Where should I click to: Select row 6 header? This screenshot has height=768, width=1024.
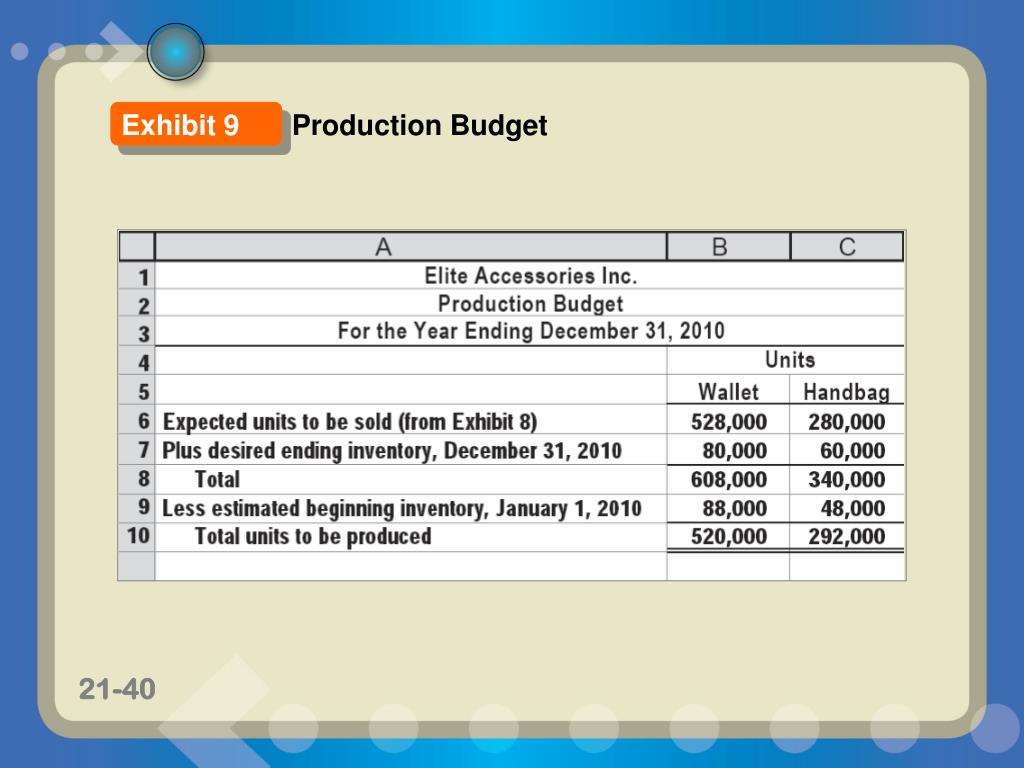[136, 420]
